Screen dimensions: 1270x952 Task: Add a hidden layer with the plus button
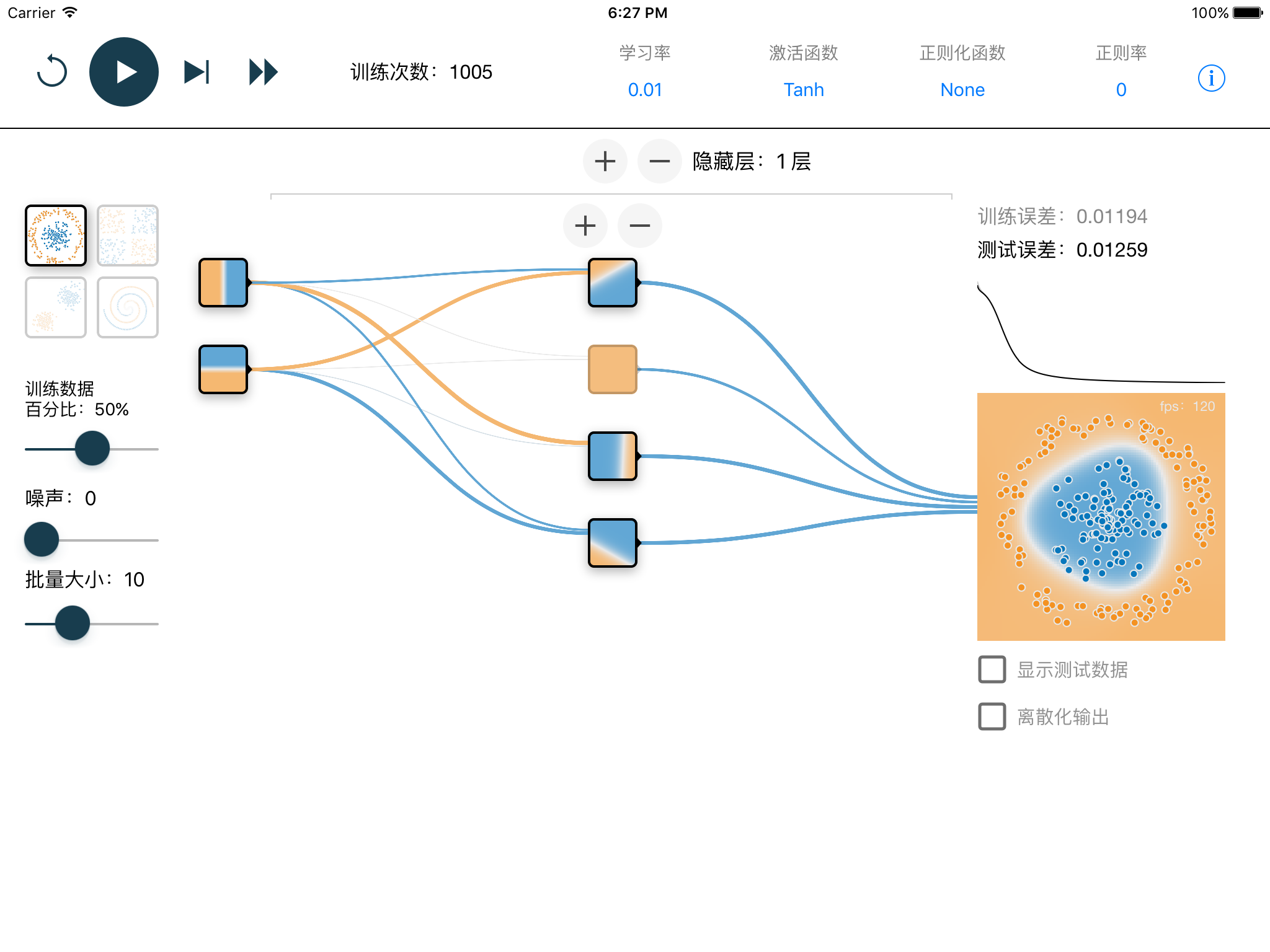605,161
